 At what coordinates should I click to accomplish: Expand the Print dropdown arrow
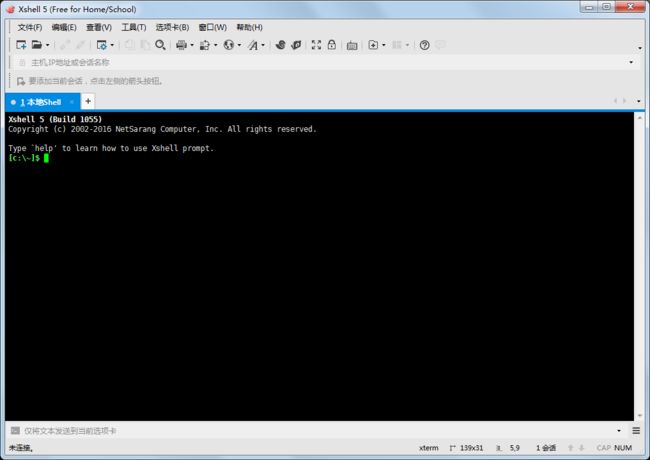tap(192, 45)
